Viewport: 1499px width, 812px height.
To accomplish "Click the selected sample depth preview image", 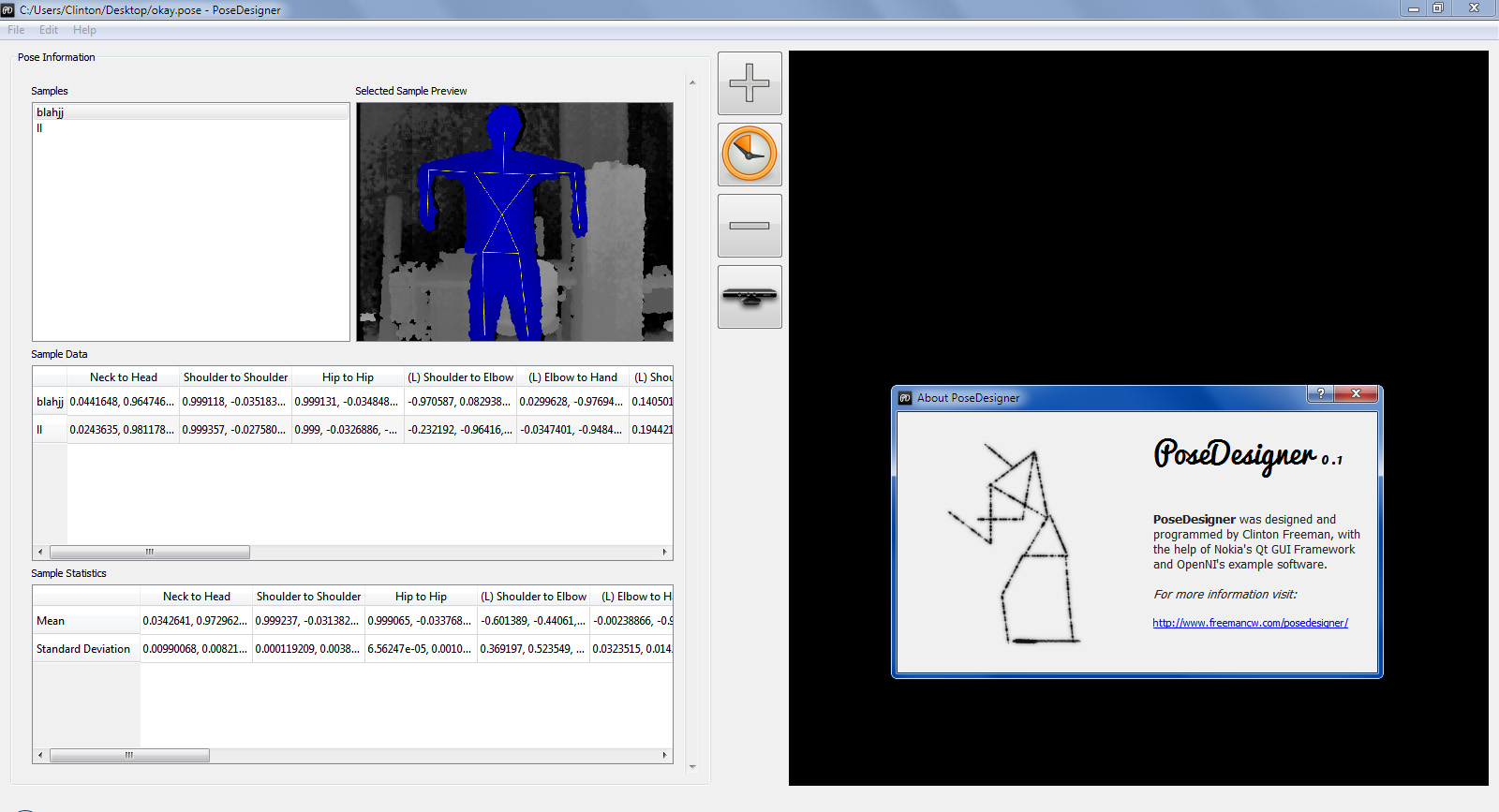I will (514, 222).
